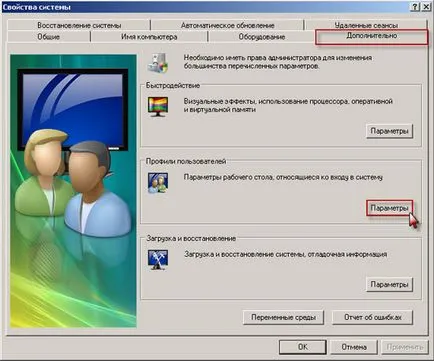Click the Загрузка и восстановление group label
434x361 pixels.
point(191,238)
